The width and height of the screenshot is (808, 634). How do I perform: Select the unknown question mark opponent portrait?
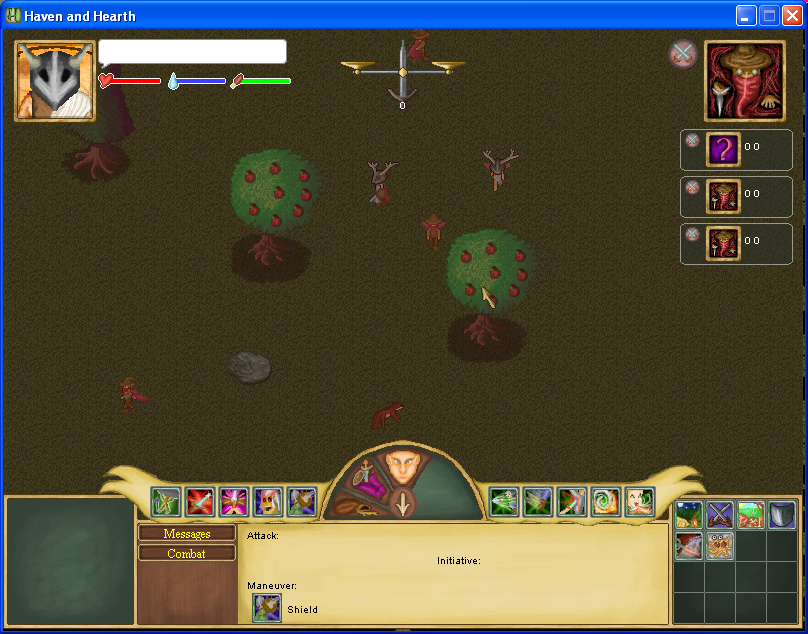723,149
